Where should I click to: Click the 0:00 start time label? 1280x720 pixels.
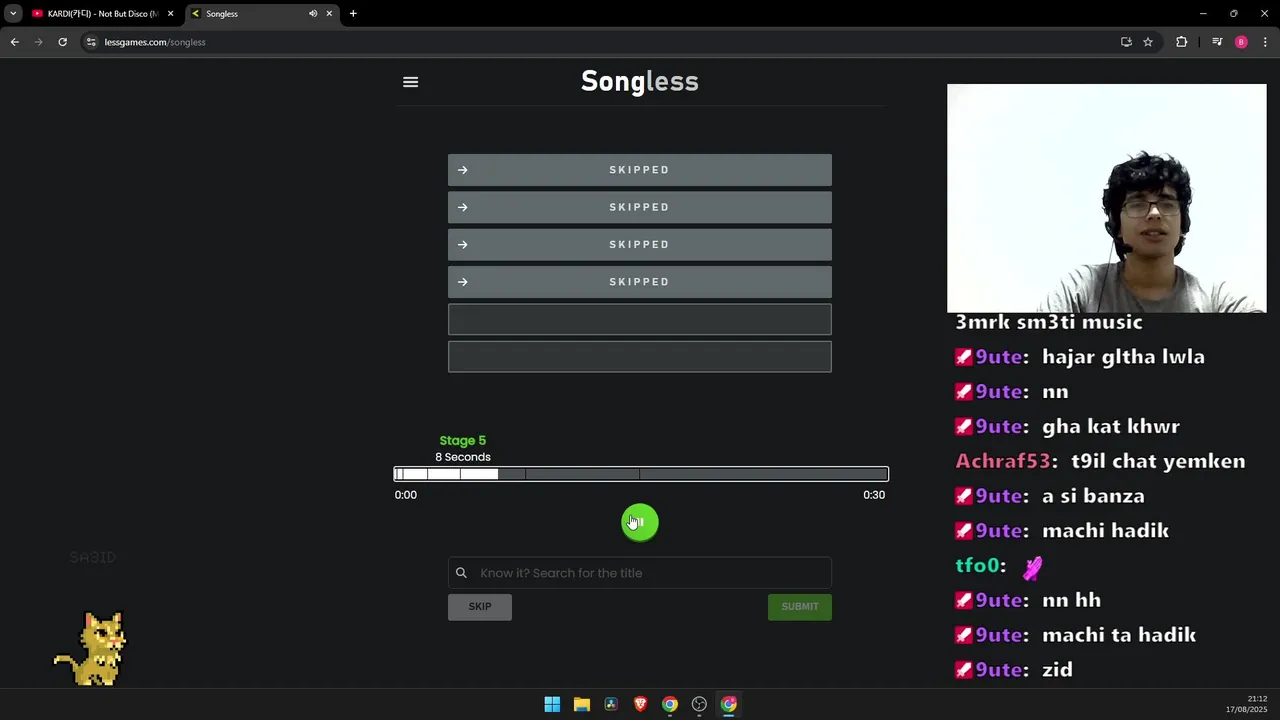point(405,495)
